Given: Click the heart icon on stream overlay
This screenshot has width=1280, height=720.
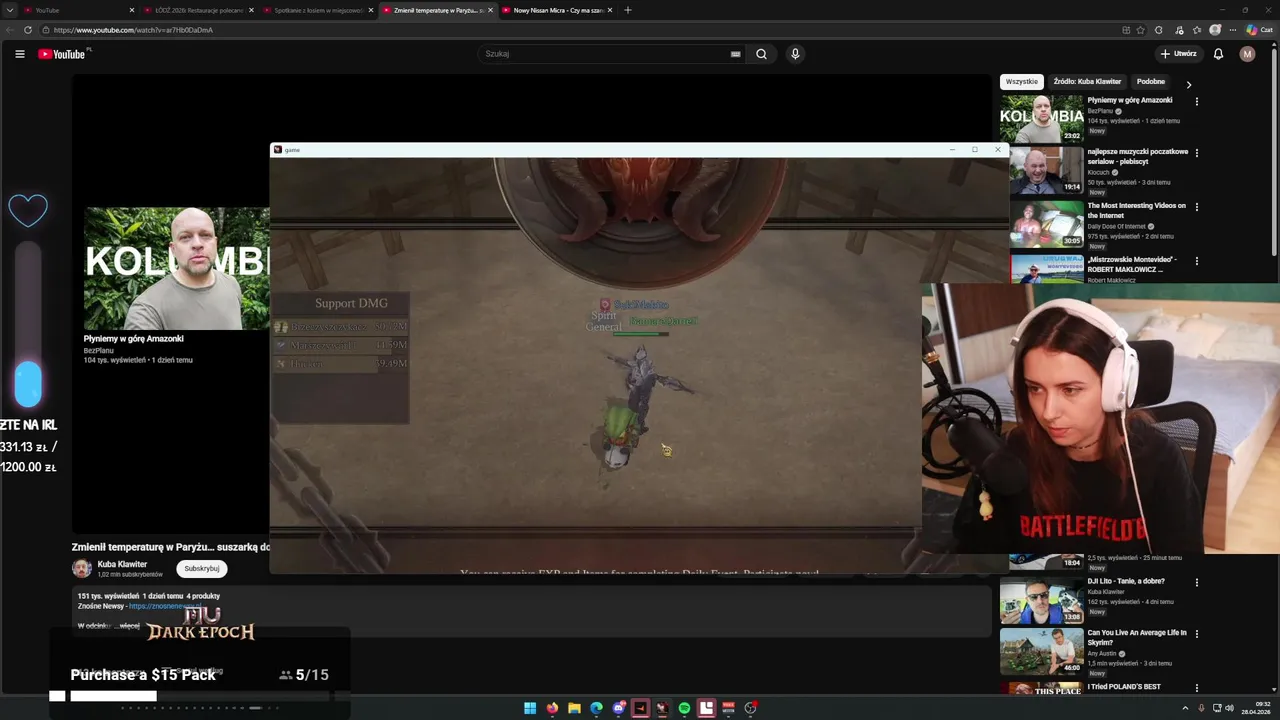Looking at the screenshot, I should 28,210.
